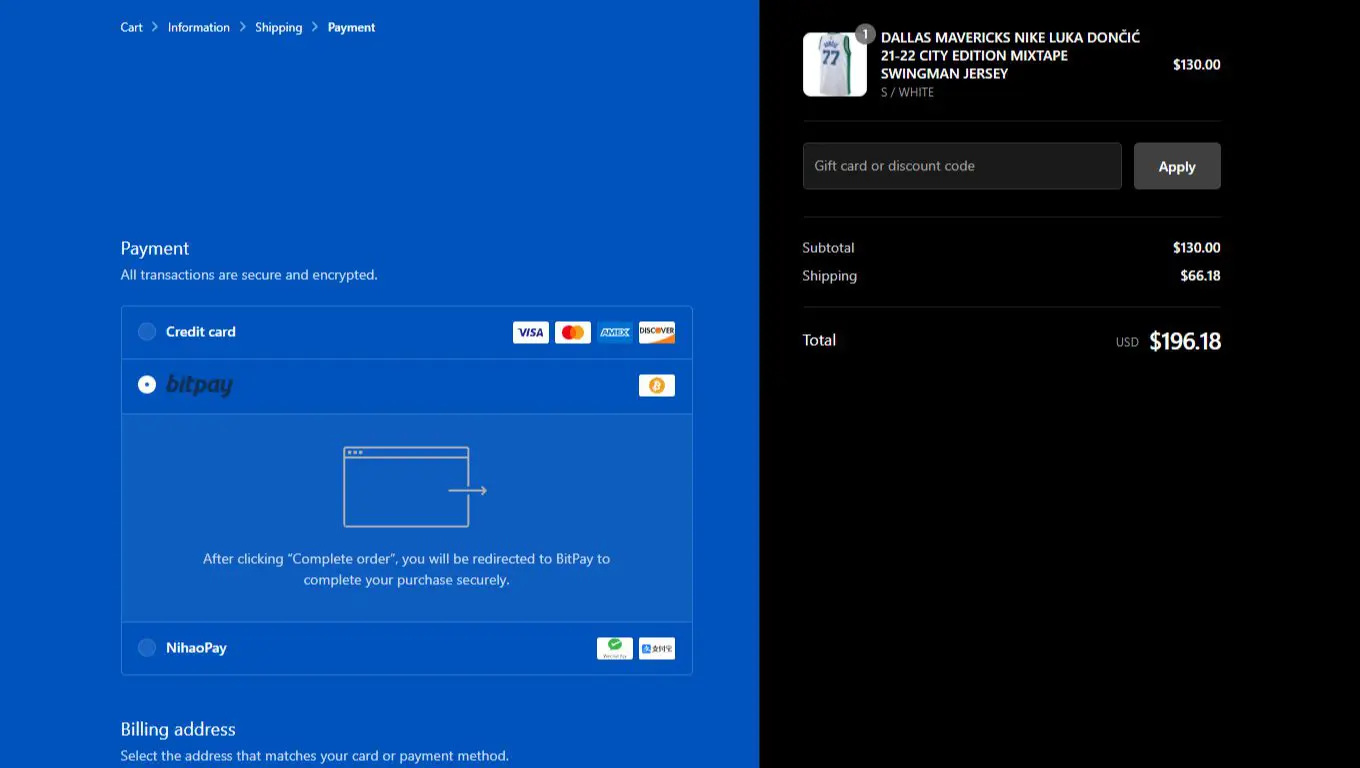Image resolution: width=1360 pixels, height=768 pixels.
Task: Click the Subtotal label
Action: click(828, 248)
